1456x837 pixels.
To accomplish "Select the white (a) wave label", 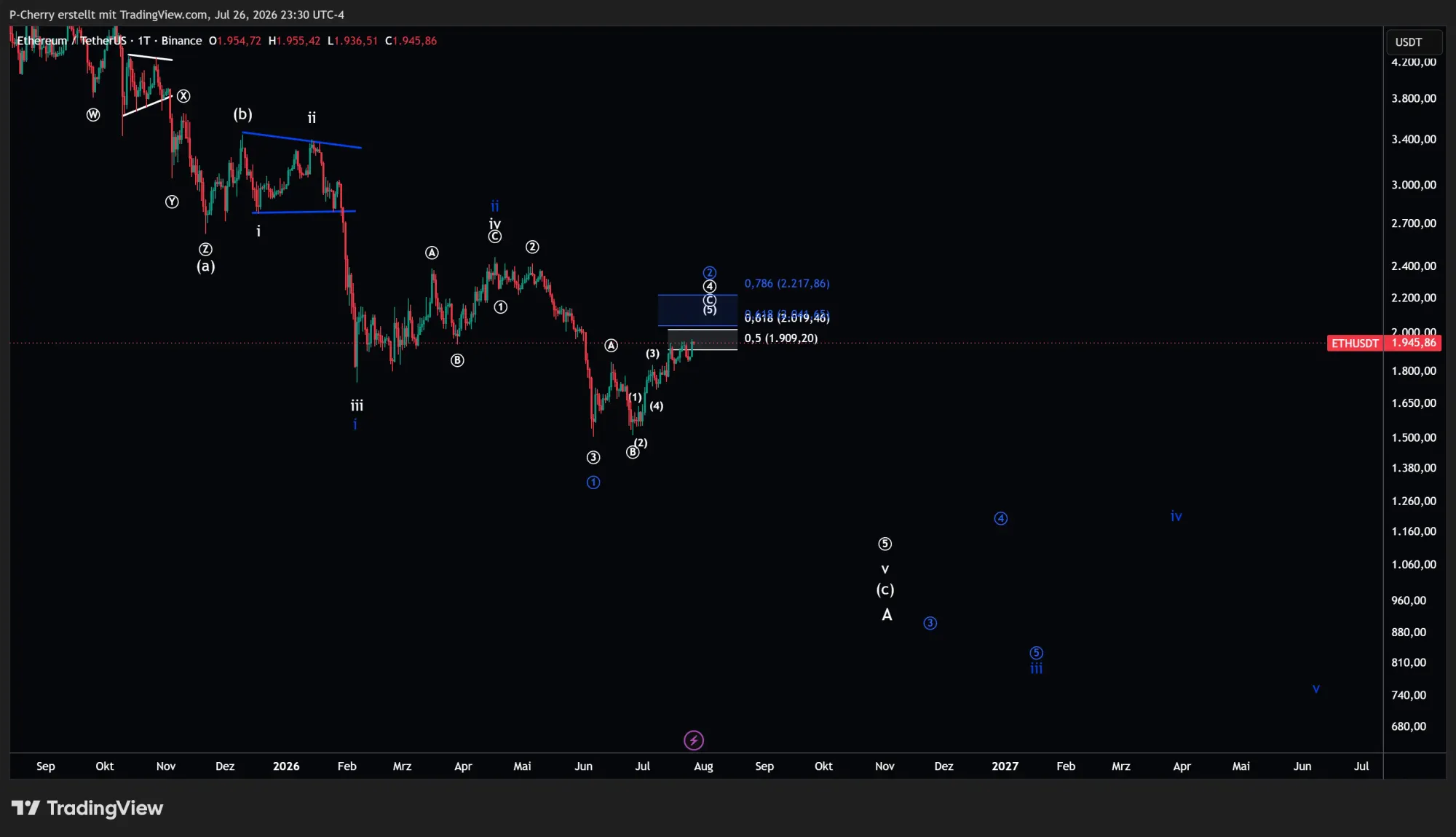I will click(206, 266).
